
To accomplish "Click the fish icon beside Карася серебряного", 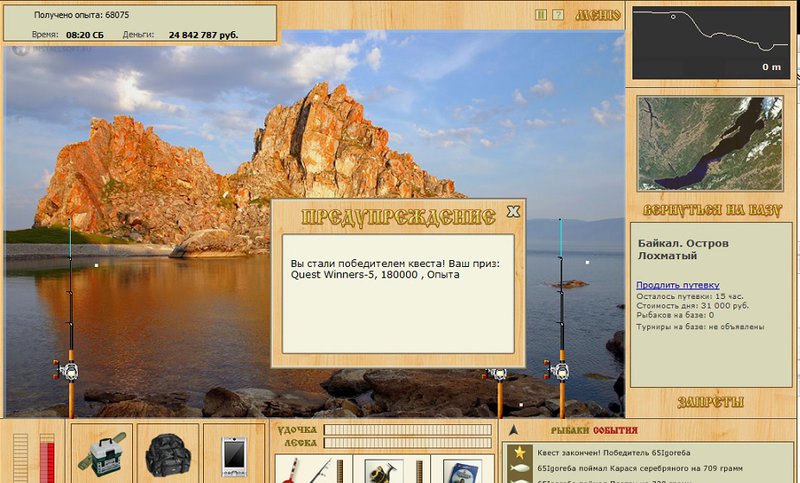I will coord(520,468).
